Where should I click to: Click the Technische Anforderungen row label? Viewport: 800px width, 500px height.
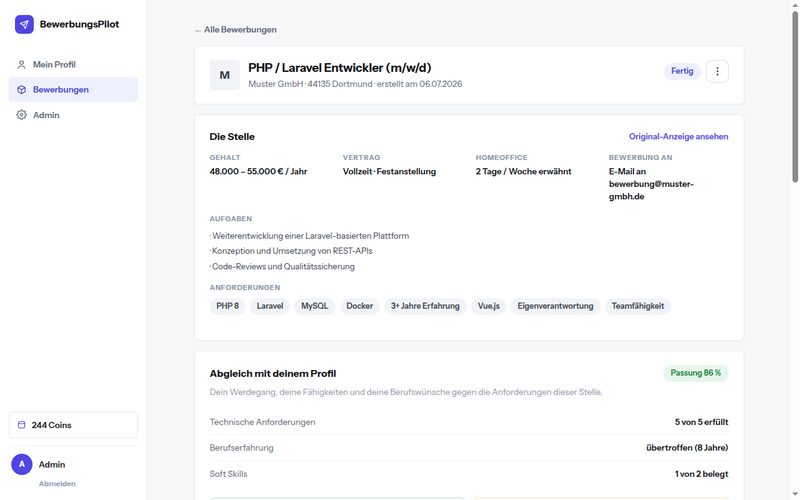point(262,422)
